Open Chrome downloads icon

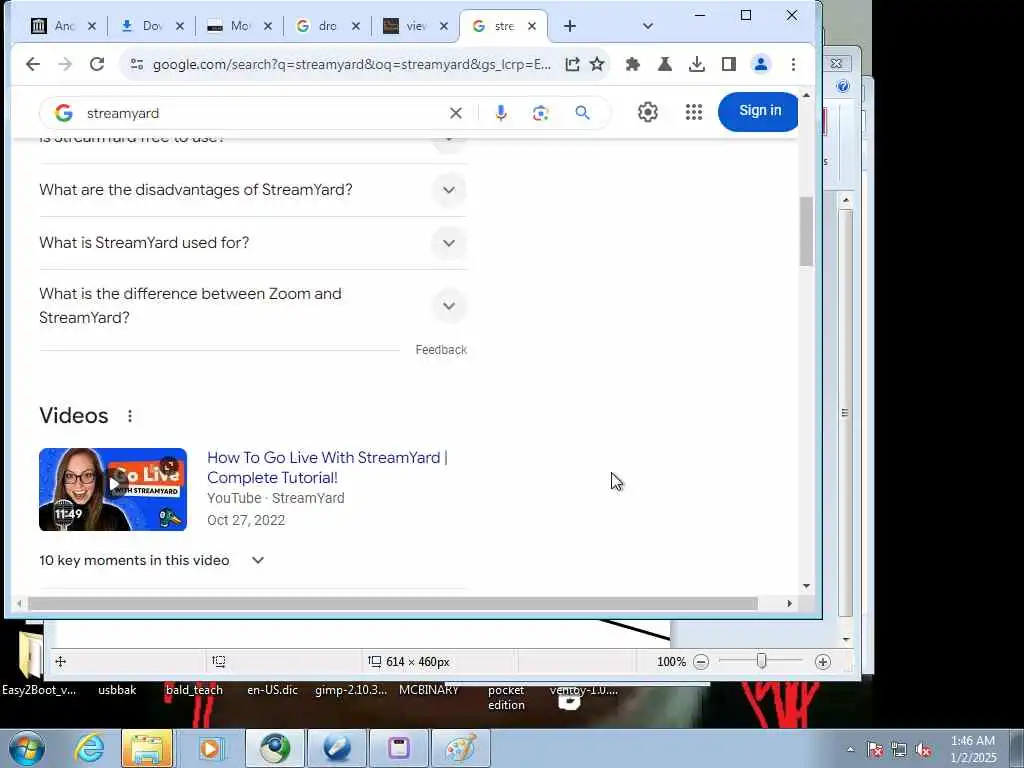click(x=697, y=64)
